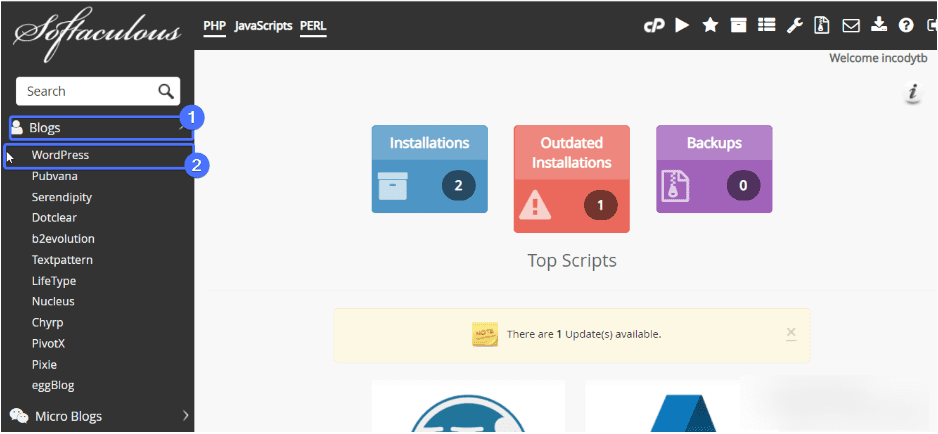
Task: Click the import/download icon in toolbar
Action: pos(878,25)
